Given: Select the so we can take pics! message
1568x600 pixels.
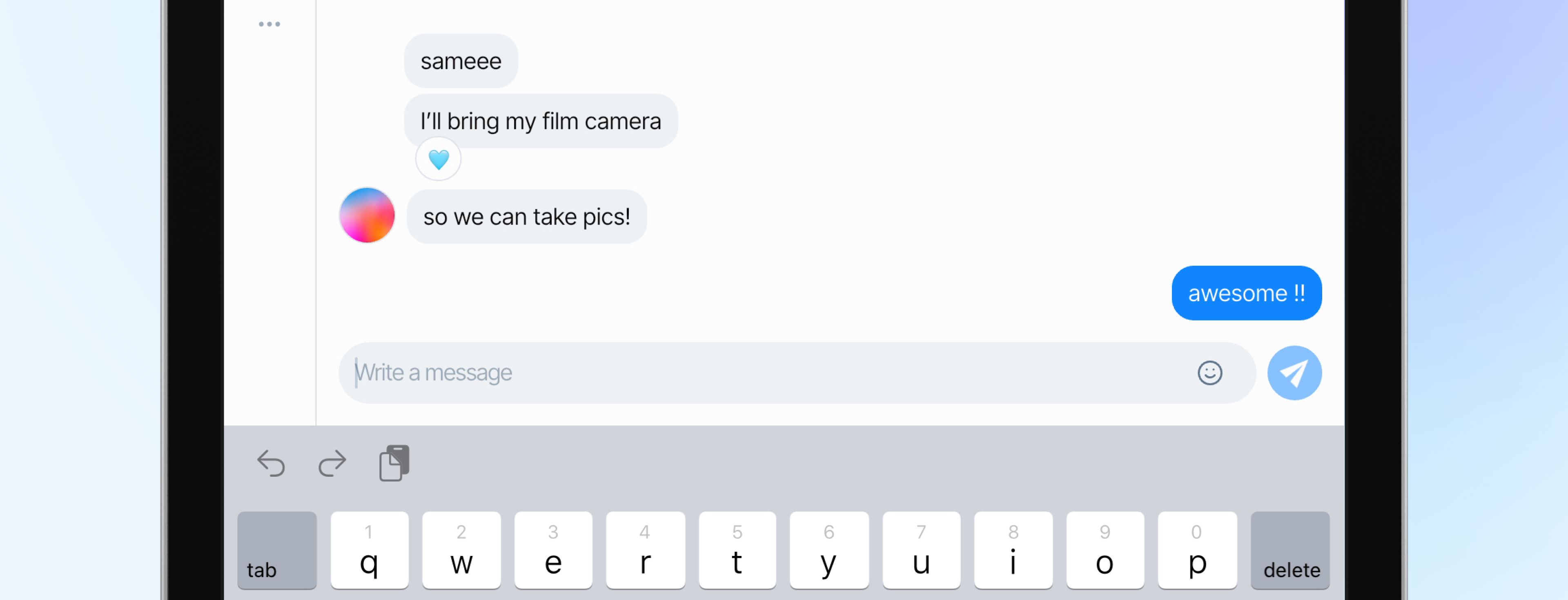Looking at the screenshot, I should click(x=526, y=217).
